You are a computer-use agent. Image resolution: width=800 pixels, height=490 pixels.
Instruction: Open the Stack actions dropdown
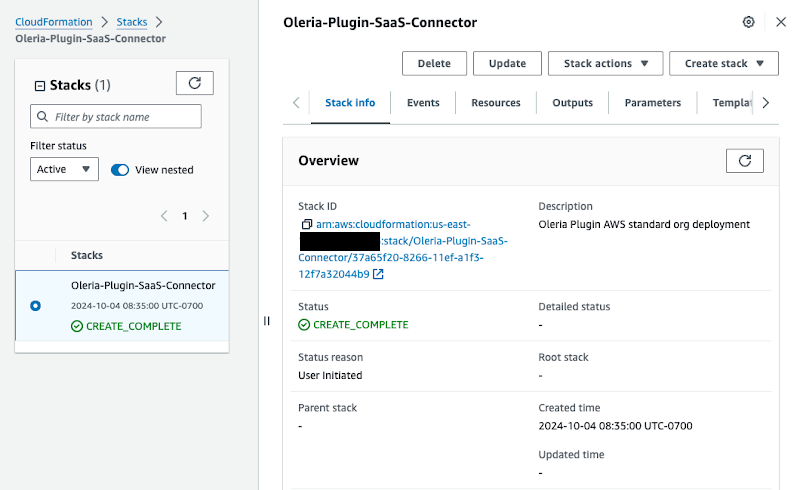[605, 63]
